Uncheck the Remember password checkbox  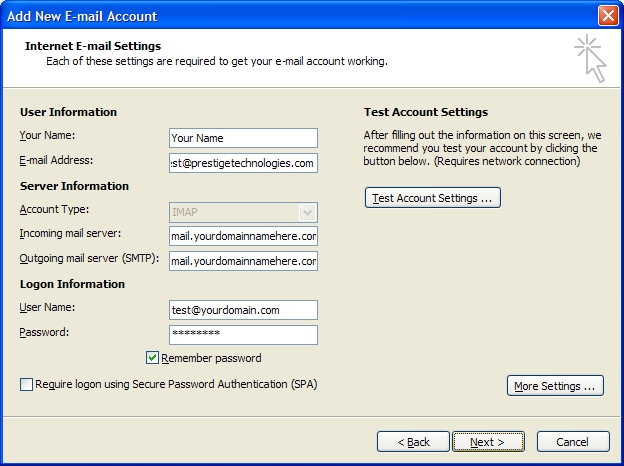coord(152,358)
